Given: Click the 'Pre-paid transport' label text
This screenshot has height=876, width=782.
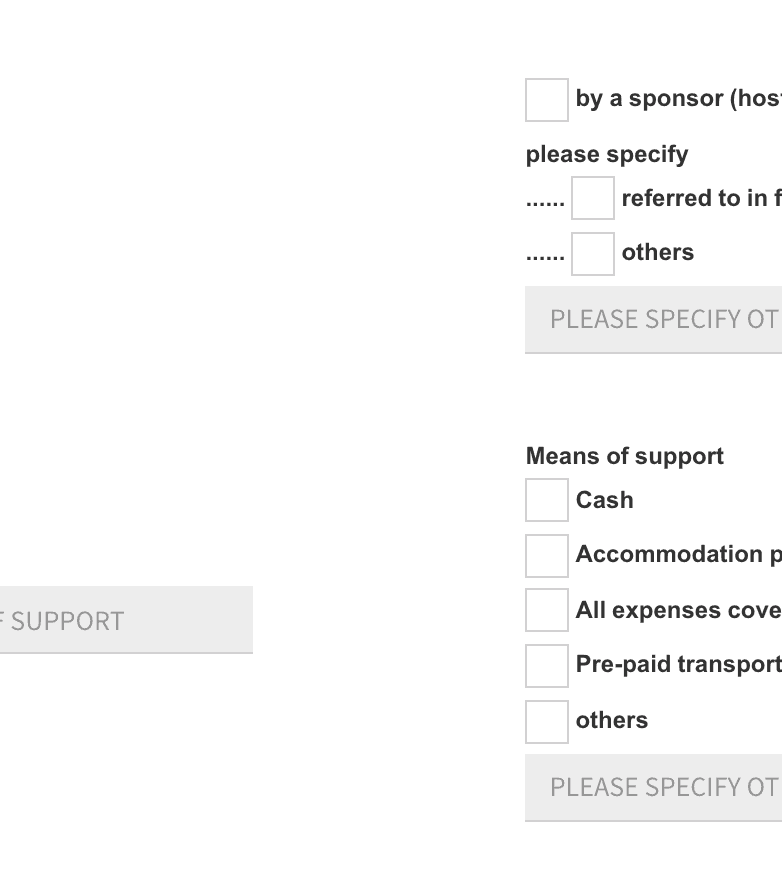Looking at the screenshot, I should tap(678, 664).
